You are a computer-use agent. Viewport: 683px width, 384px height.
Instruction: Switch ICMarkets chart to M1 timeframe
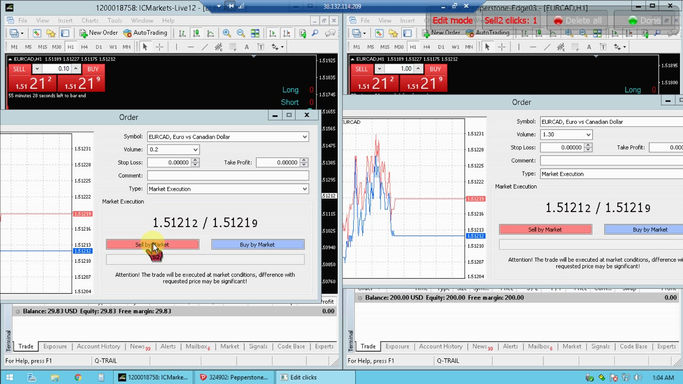(14, 47)
